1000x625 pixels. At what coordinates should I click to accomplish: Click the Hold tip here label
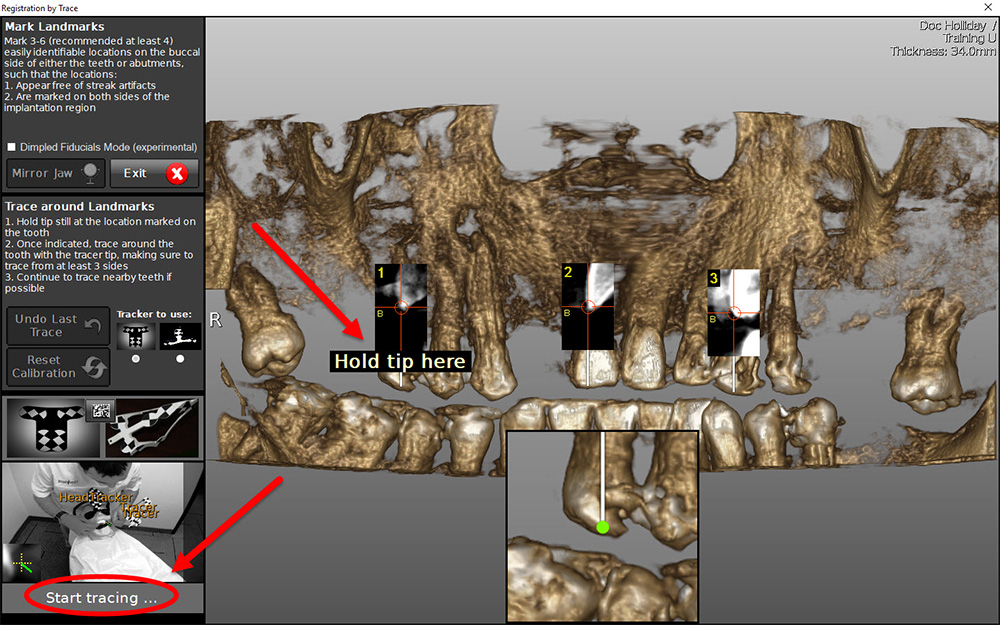tap(400, 361)
